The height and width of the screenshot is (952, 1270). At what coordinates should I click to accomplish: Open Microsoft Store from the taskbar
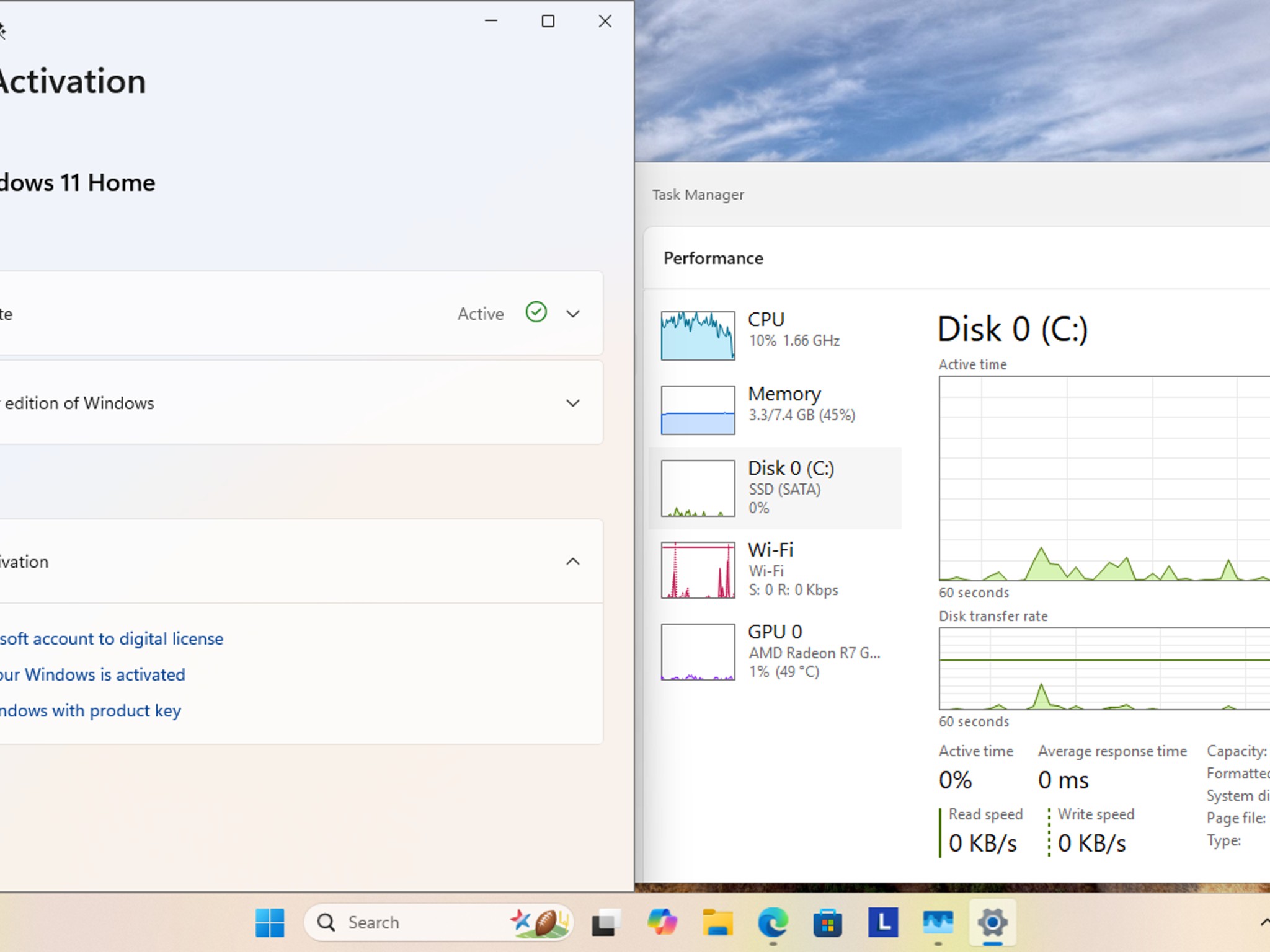click(x=828, y=923)
